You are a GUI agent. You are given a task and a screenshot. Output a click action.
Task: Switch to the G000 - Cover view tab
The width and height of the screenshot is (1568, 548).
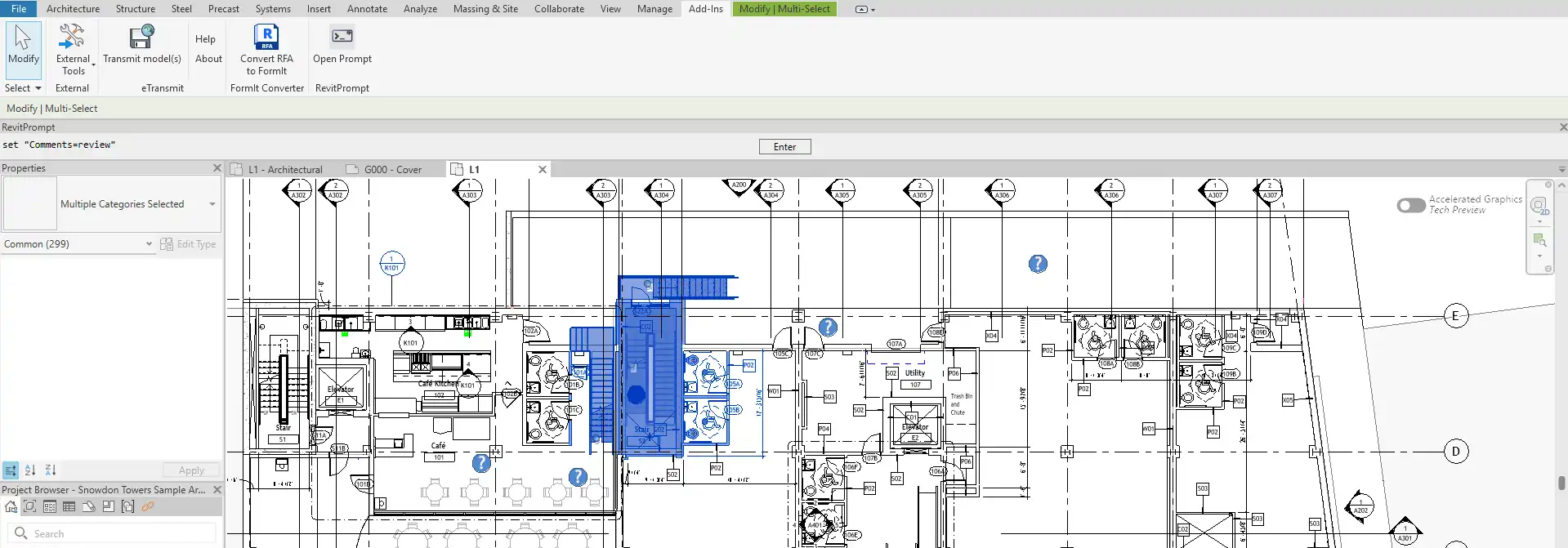(392, 170)
